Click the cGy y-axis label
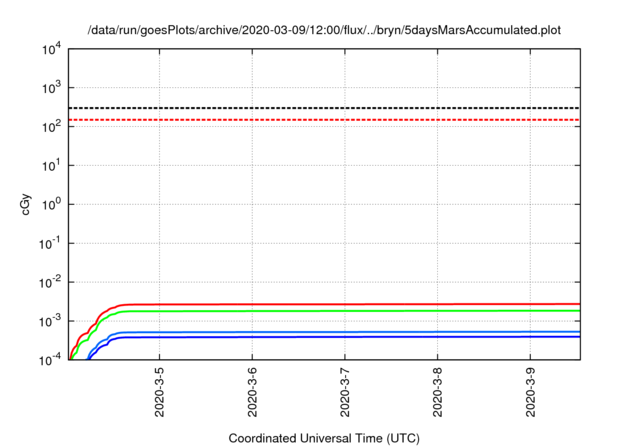Viewport: 640px width, 448px height. (x=26, y=205)
